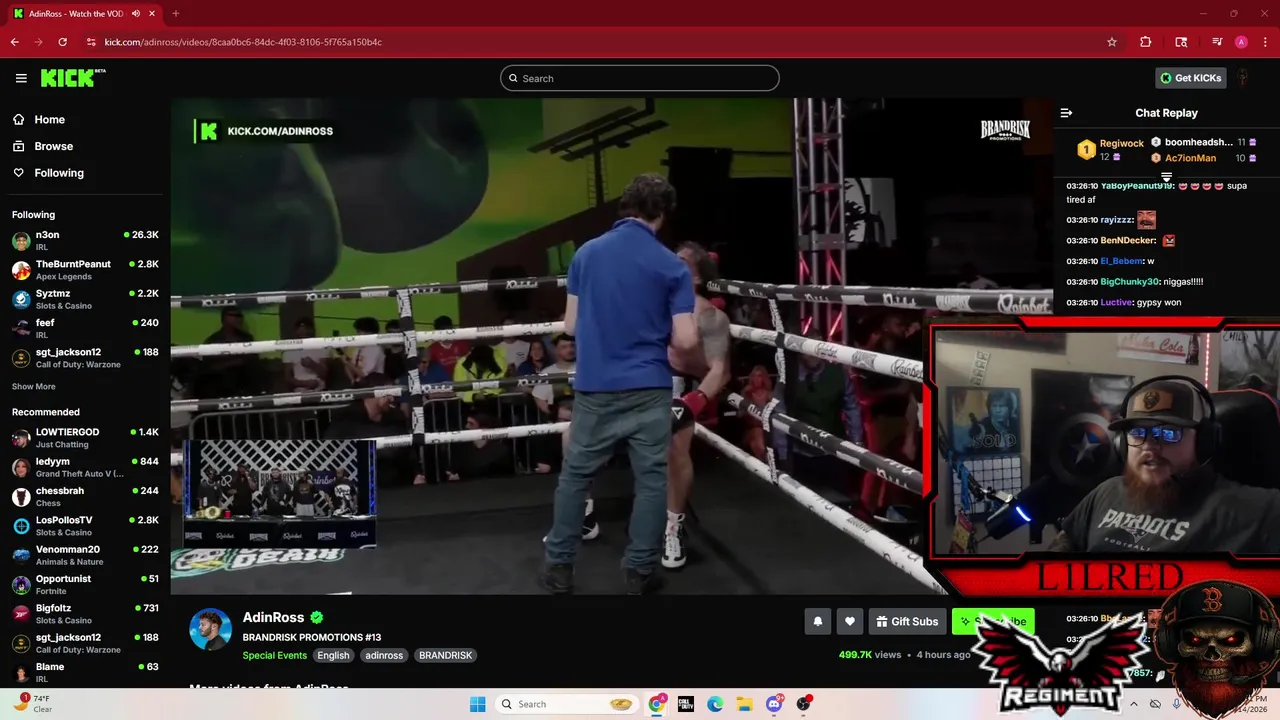
Task: Open the Kick hamburger sidebar menu
Action: pos(21,78)
